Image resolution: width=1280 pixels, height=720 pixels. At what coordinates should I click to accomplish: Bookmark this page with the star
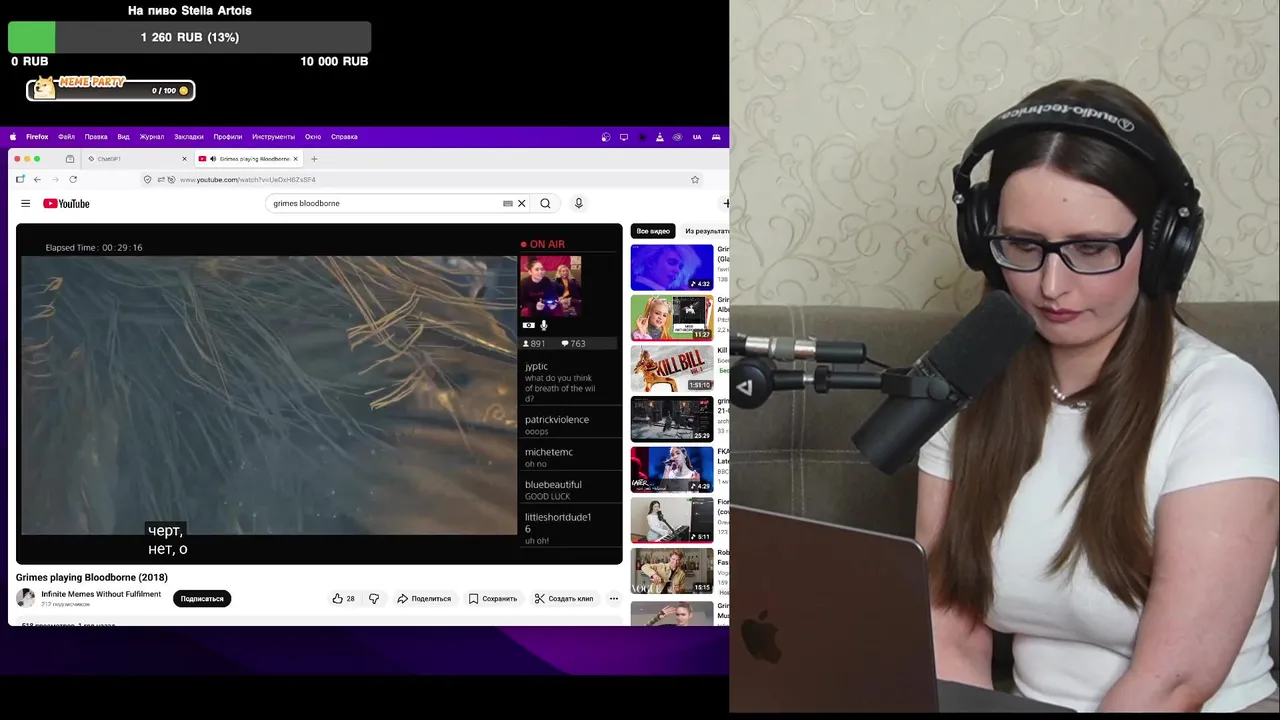point(695,179)
